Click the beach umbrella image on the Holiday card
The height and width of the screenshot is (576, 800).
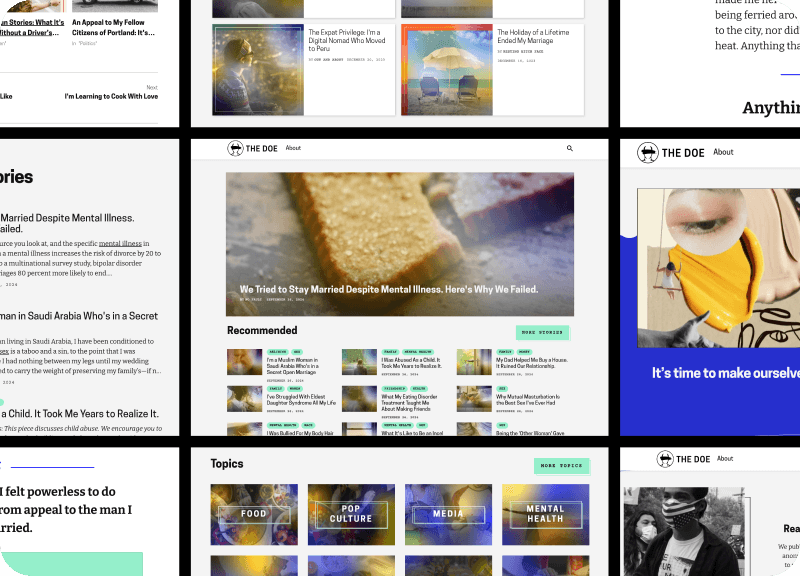click(447, 70)
